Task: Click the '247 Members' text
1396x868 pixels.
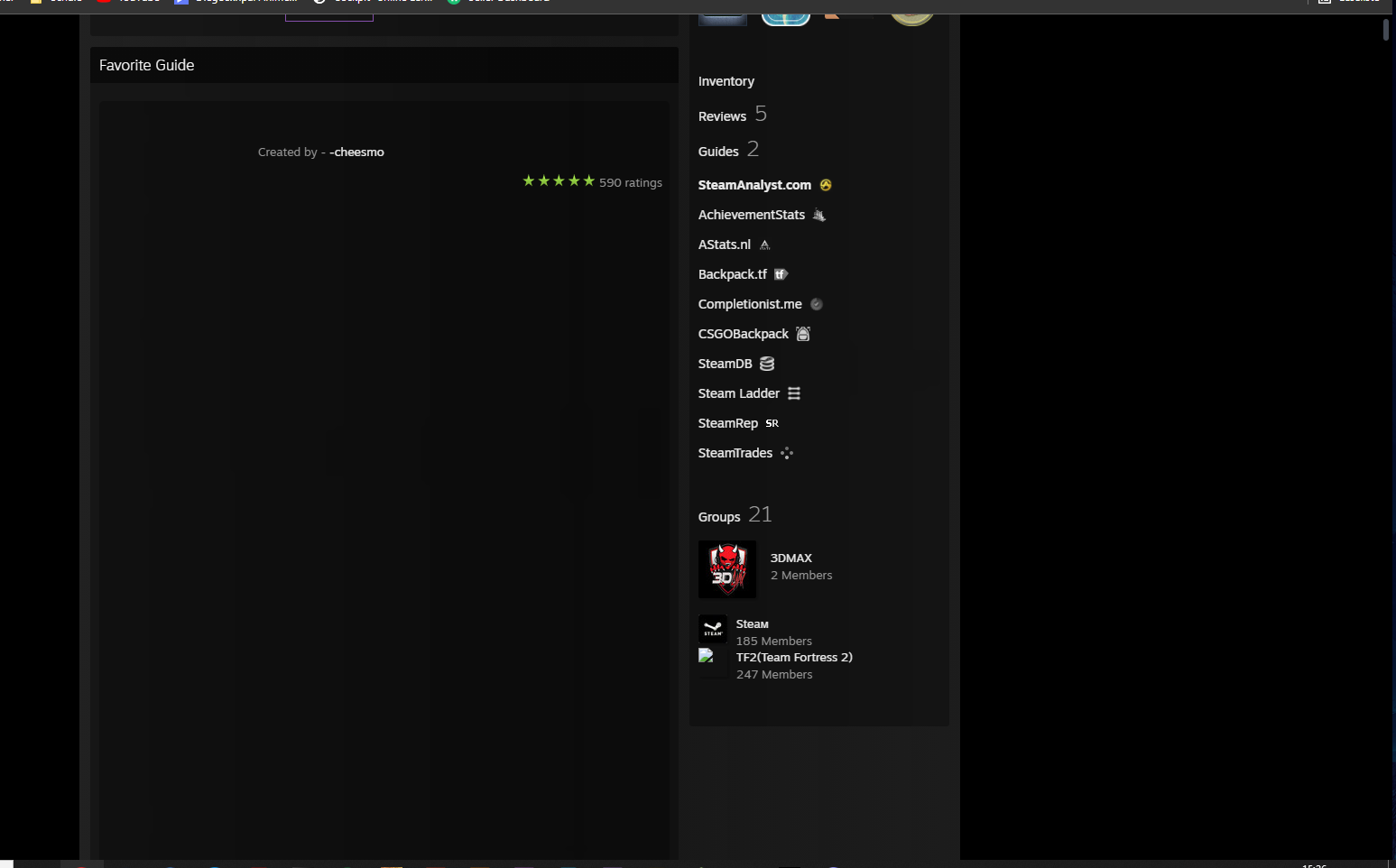Action: [774, 675]
